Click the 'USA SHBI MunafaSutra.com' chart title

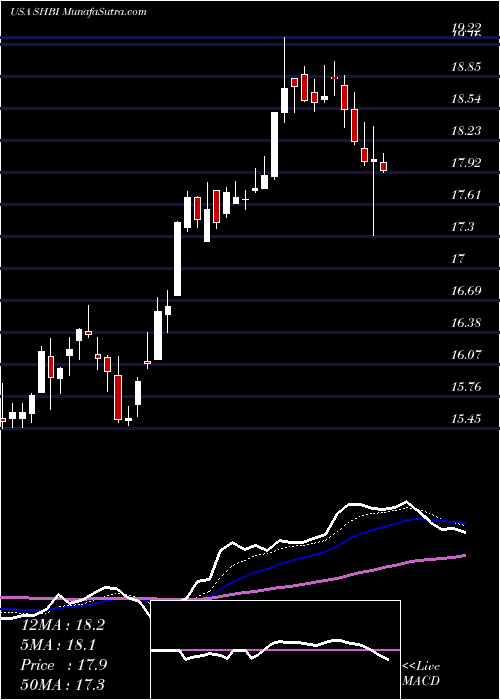[79, 12]
